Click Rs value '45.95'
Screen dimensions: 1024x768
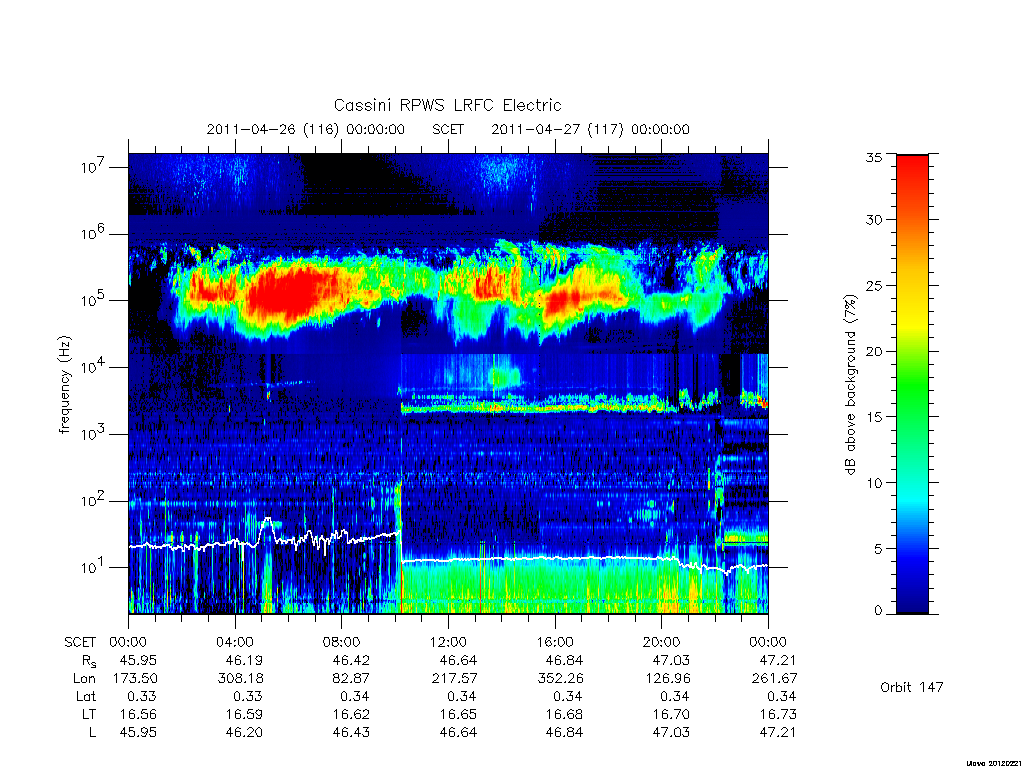[138, 660]
